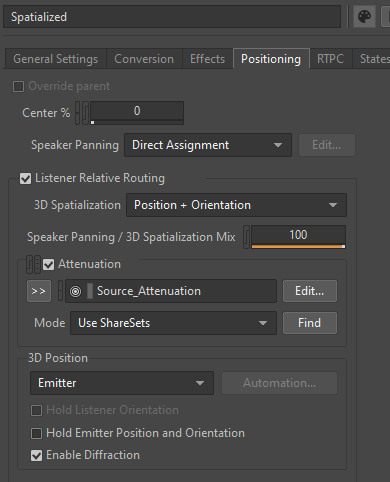Open the RTPC tab

330,59
